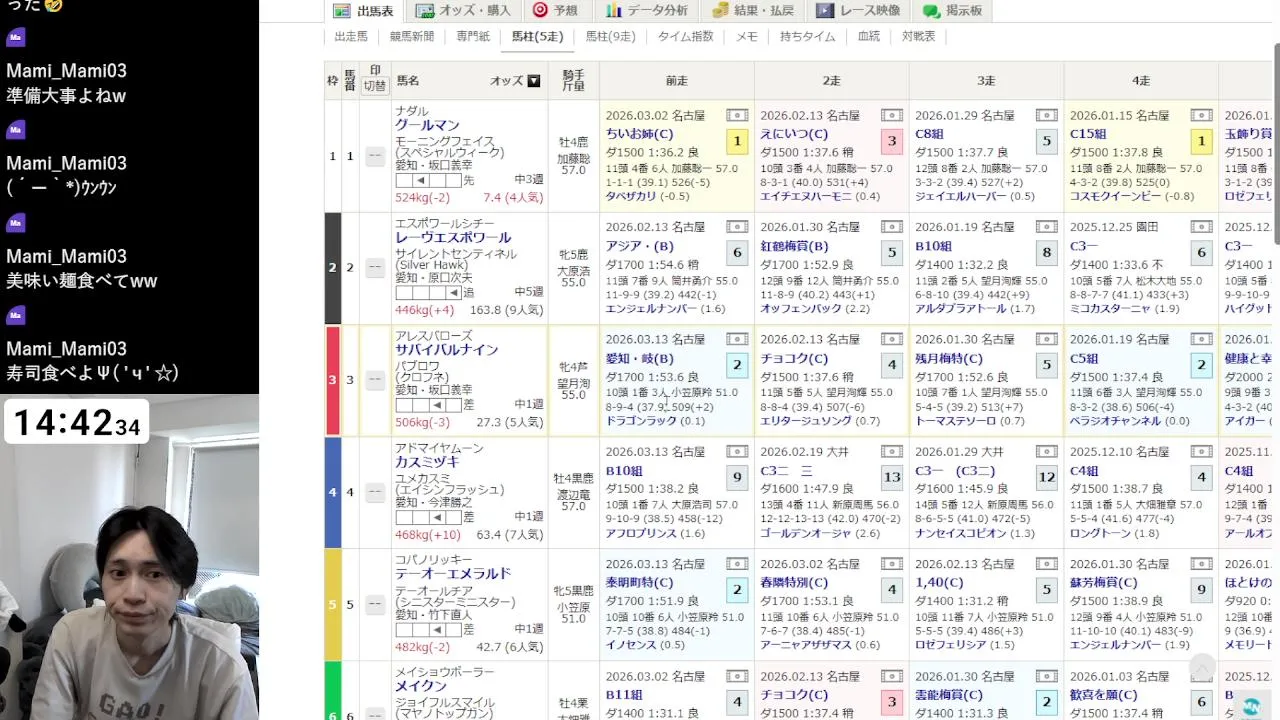This screenshot has width=1280, height=720.
Task: Select 競馬新聞 sub-tab
Action: [x=412, y=36]
